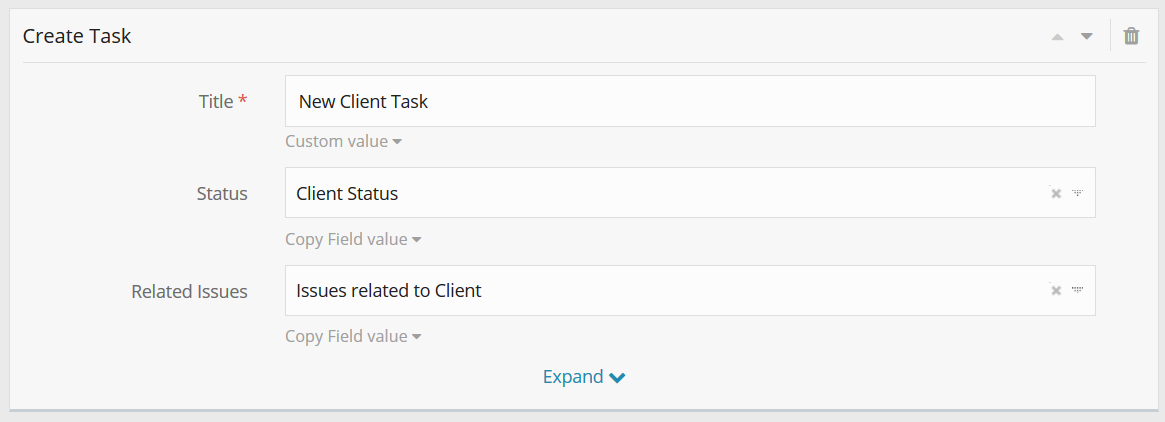This screenshot has width=1165, height=422.
Task: Select the Issues related to Client field
Action: click(660, 291)
